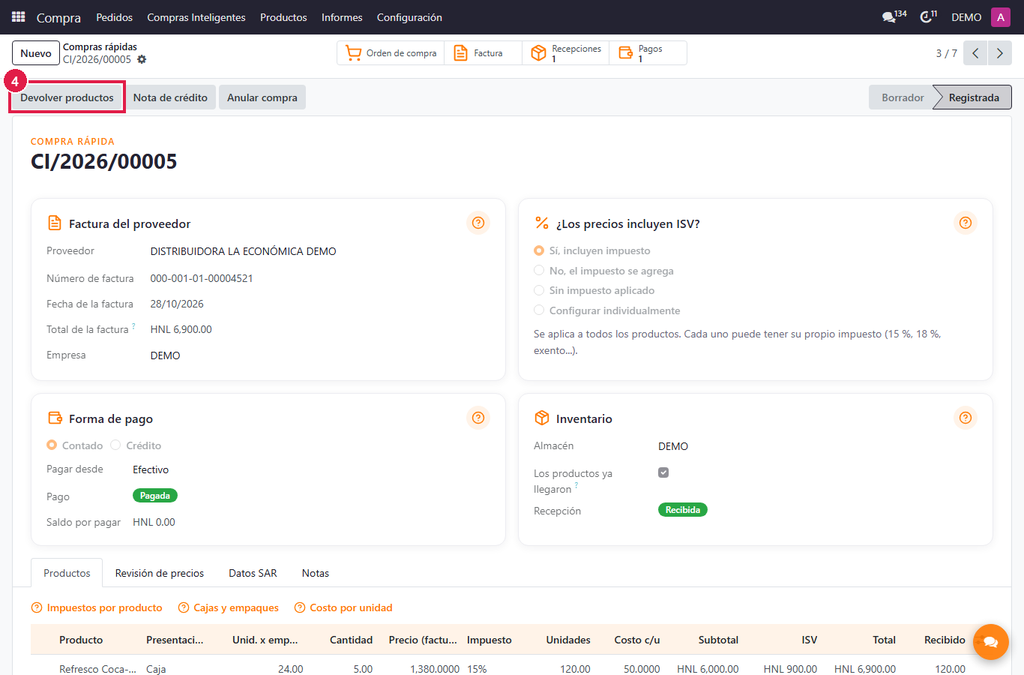Open the Recepciones smart button
Image resolution: width=1024 pixels, height=675 pixels.
566,53
